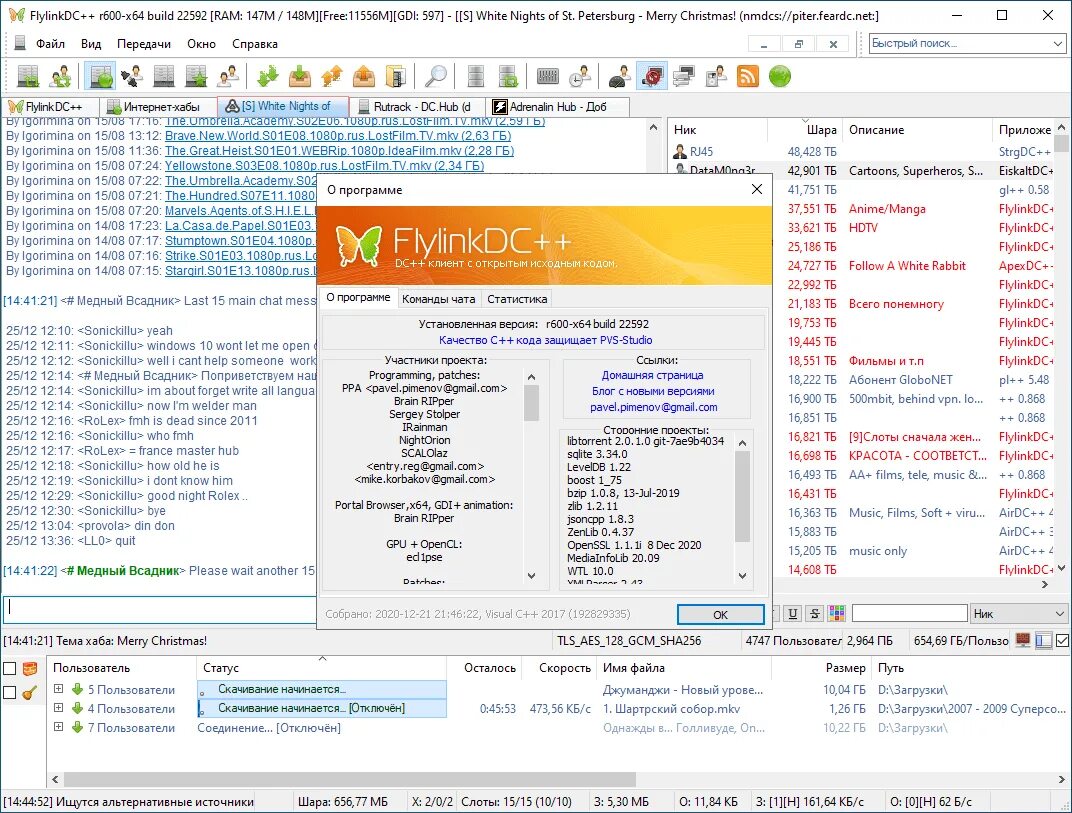
Task: Tick the checkbox beside the database icon
Action: pyautogui.click(x=10, y=668)
